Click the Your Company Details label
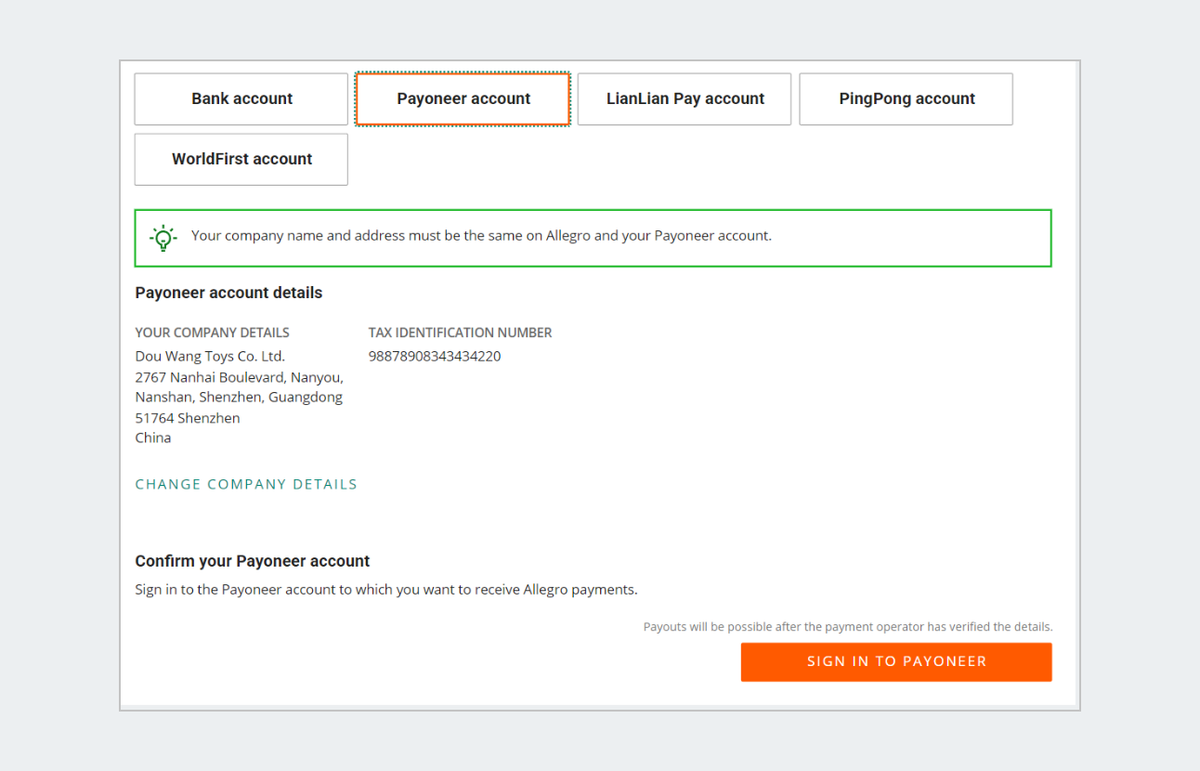The image size is (1200, 771). (x=212, y=333)
